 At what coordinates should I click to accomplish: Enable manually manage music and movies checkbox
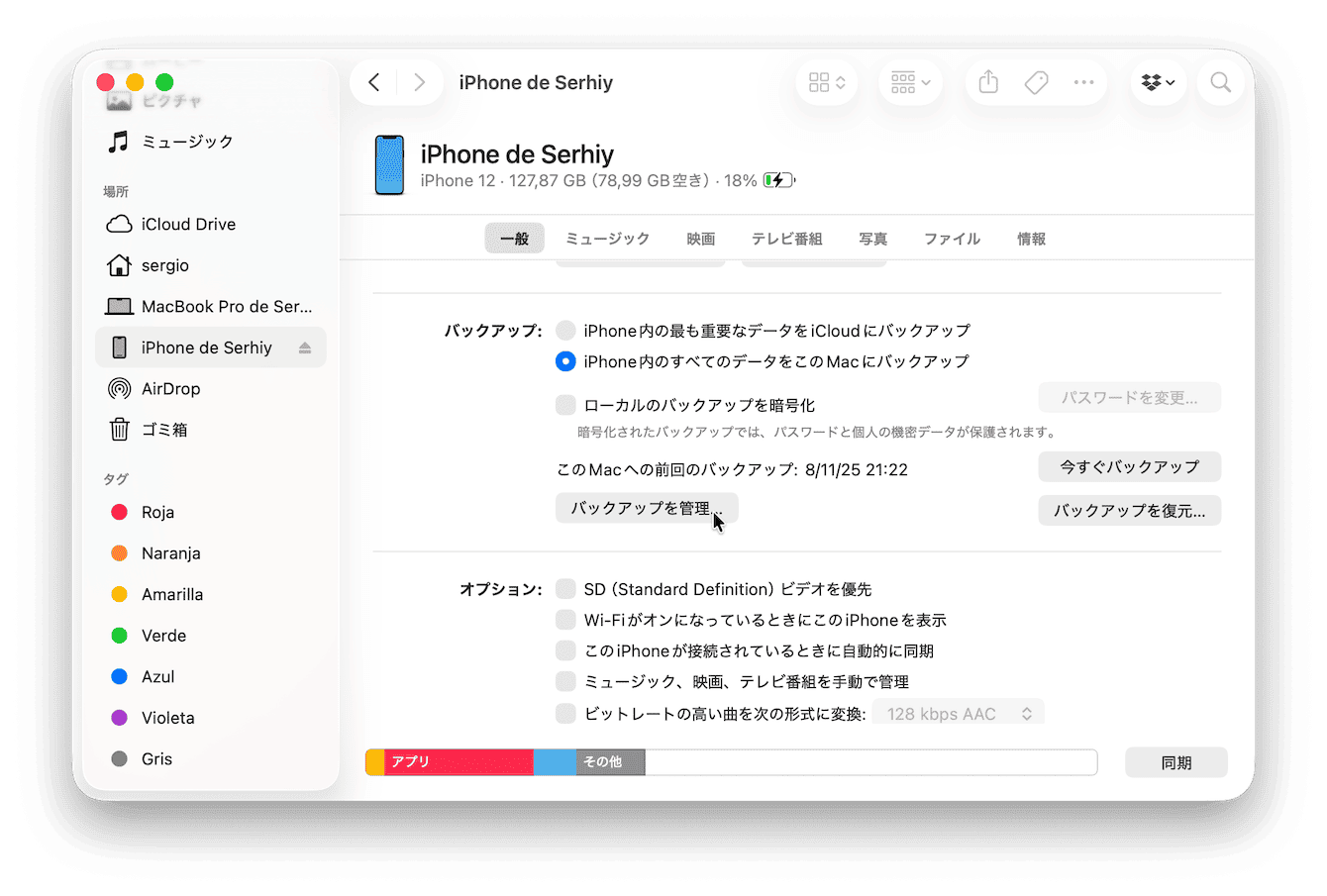(565, 681)
